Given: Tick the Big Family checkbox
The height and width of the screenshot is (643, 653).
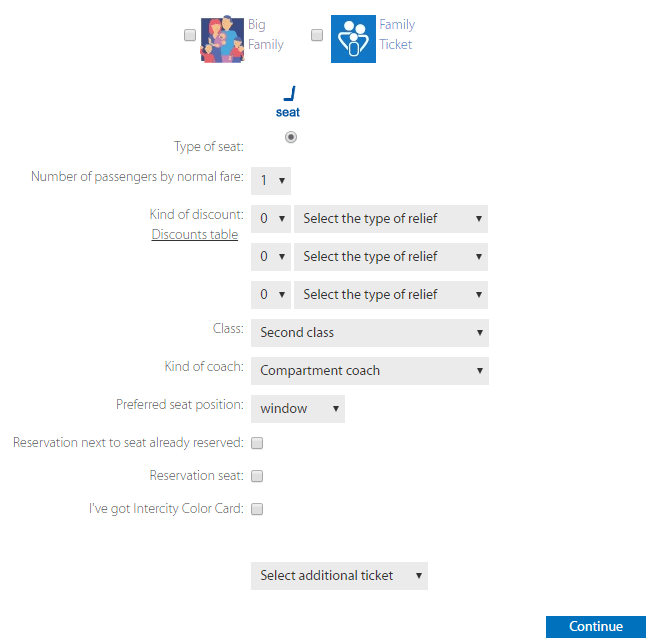Looking at the screenshot, I should pyautogui.click(x=190, y=35).
